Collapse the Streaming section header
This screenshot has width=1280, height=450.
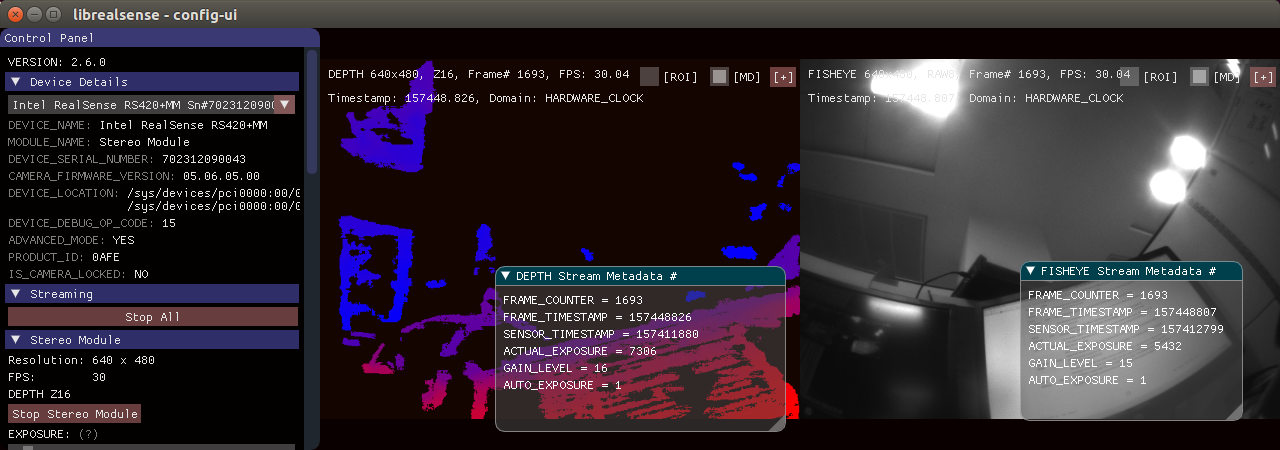(16, 294)
